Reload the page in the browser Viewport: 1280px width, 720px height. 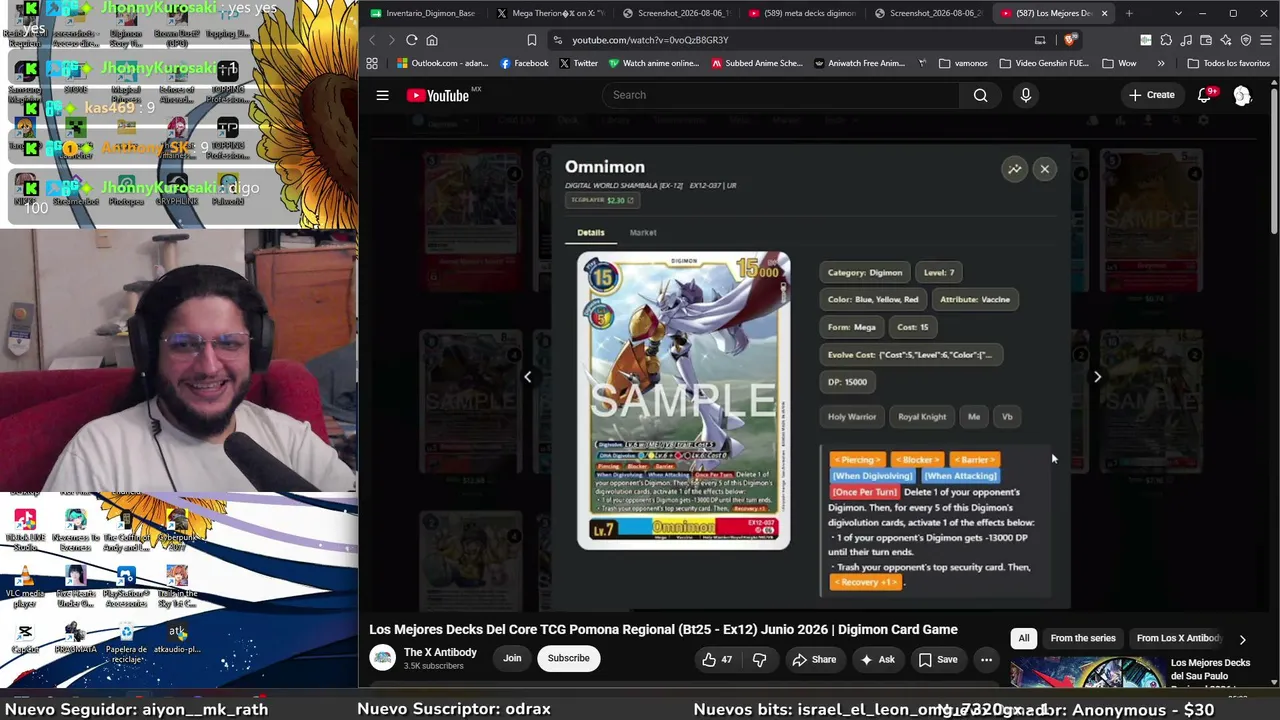pyautogui.click(x=411, y=40)
